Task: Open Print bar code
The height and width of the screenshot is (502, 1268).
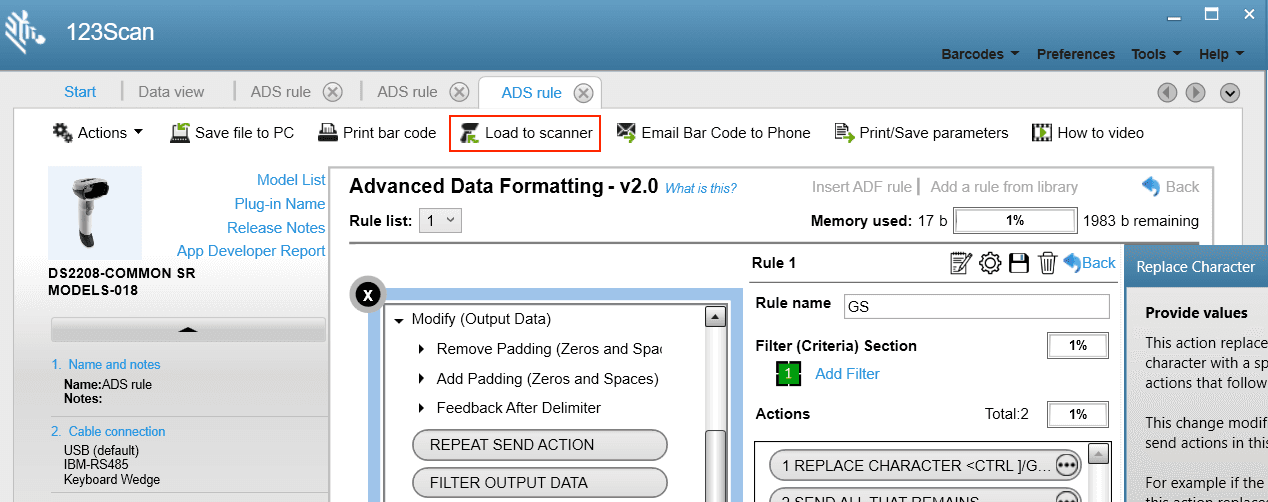Action: coord(377,133)
